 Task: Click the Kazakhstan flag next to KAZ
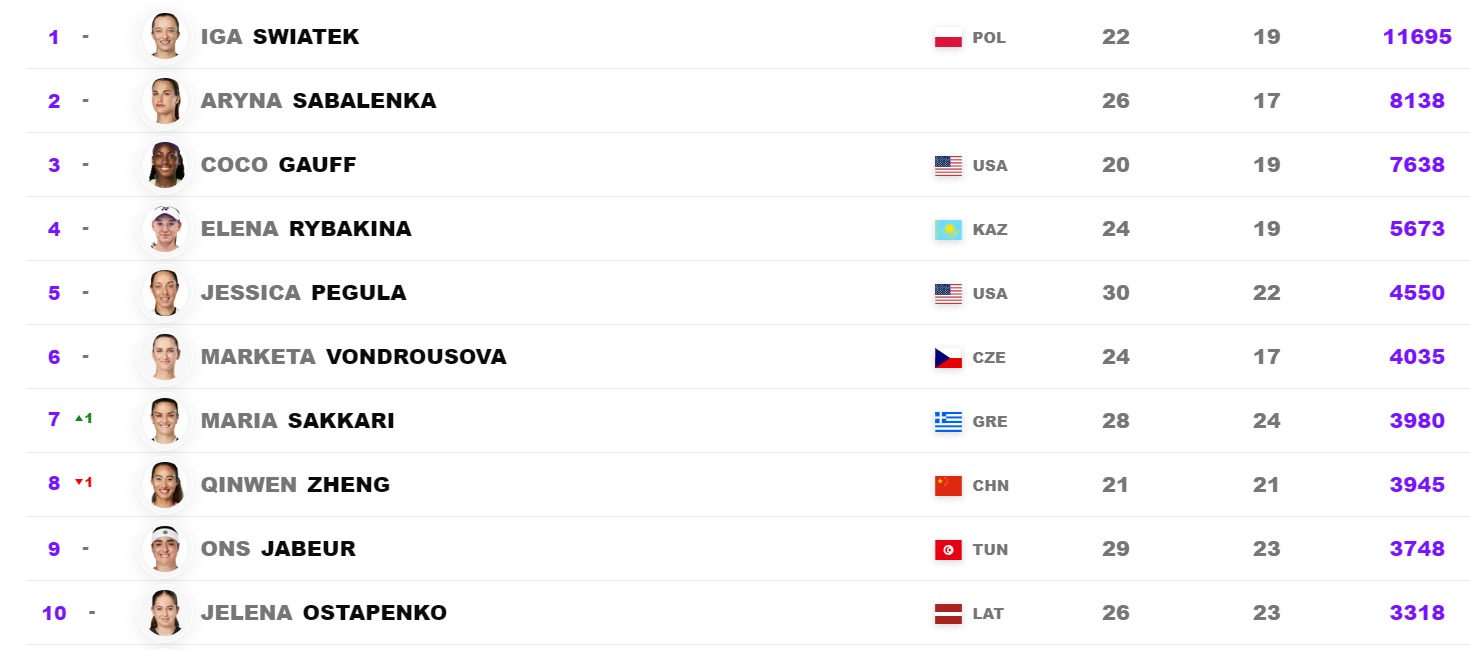(x=947, y=230)
